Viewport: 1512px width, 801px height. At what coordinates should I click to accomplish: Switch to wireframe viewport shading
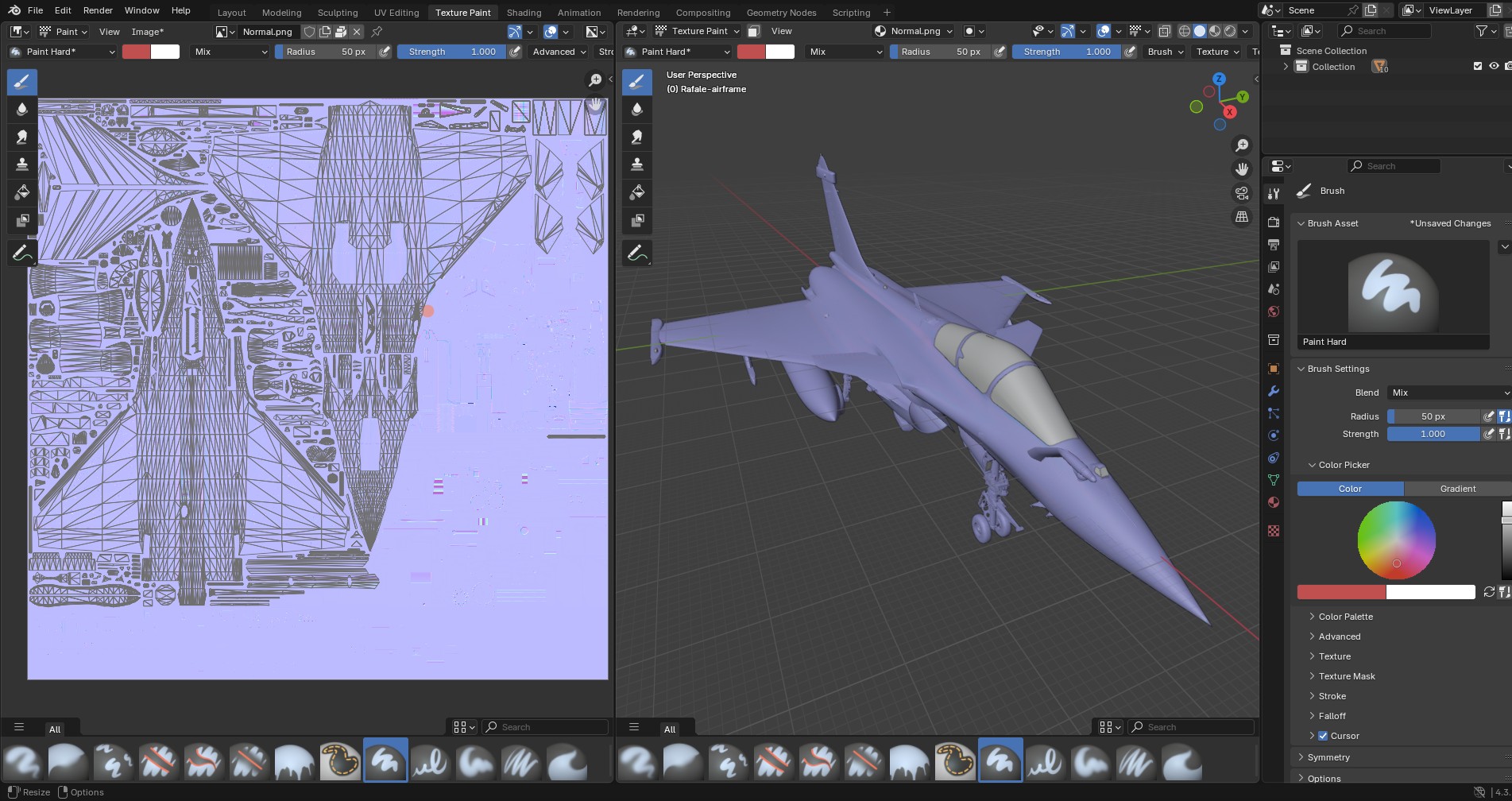1184,31
